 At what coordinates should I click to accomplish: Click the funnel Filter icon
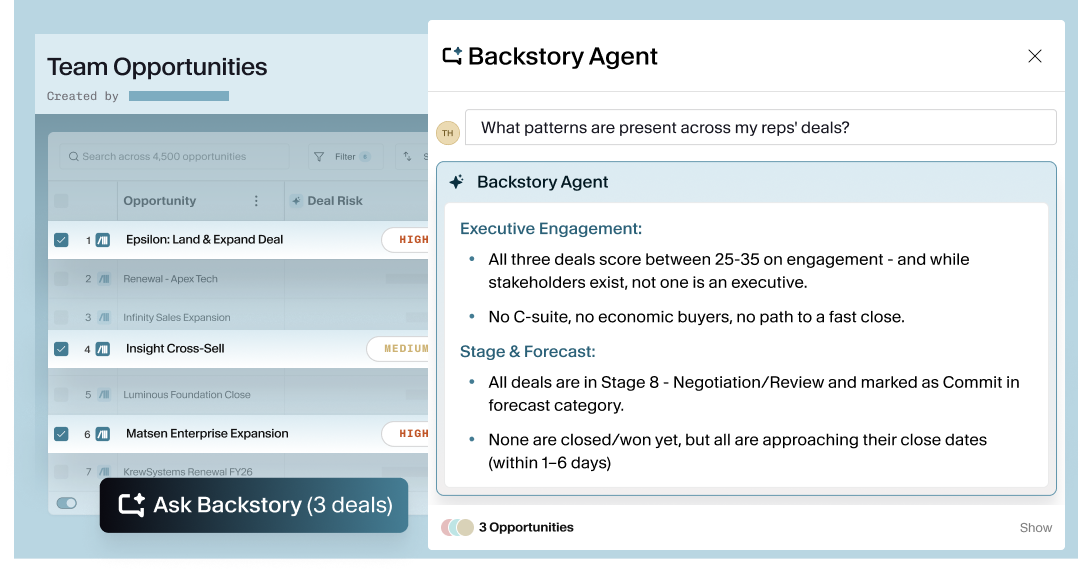[x=319, y=157]
